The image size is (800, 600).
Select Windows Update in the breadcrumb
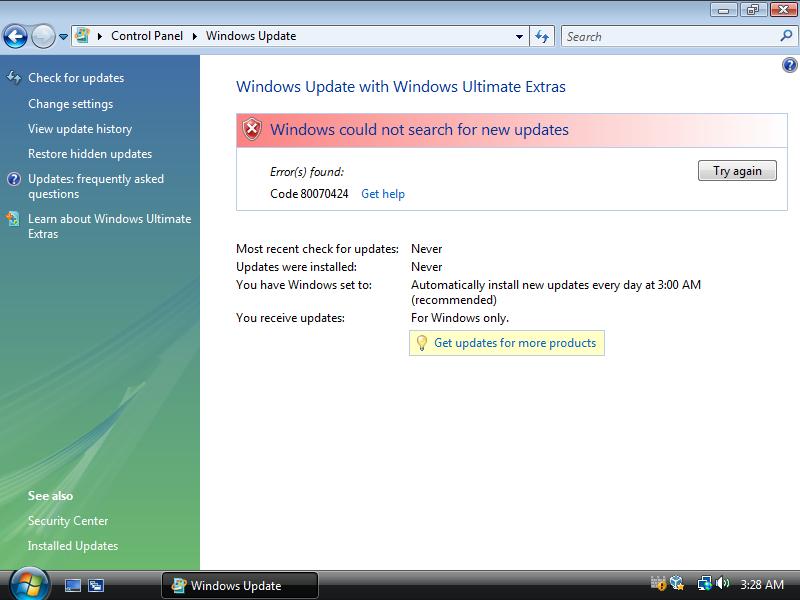click(x=251, y=36)
